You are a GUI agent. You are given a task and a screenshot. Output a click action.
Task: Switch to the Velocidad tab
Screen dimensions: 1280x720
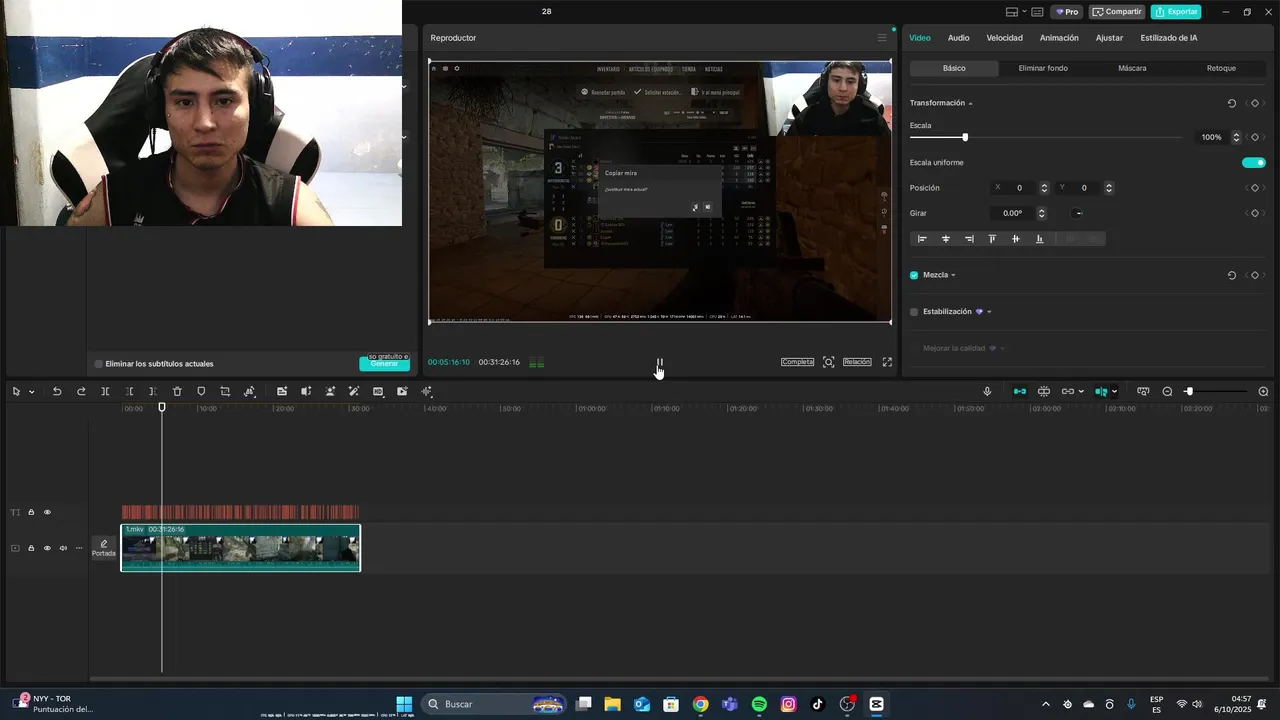(x=1004, y=38)
